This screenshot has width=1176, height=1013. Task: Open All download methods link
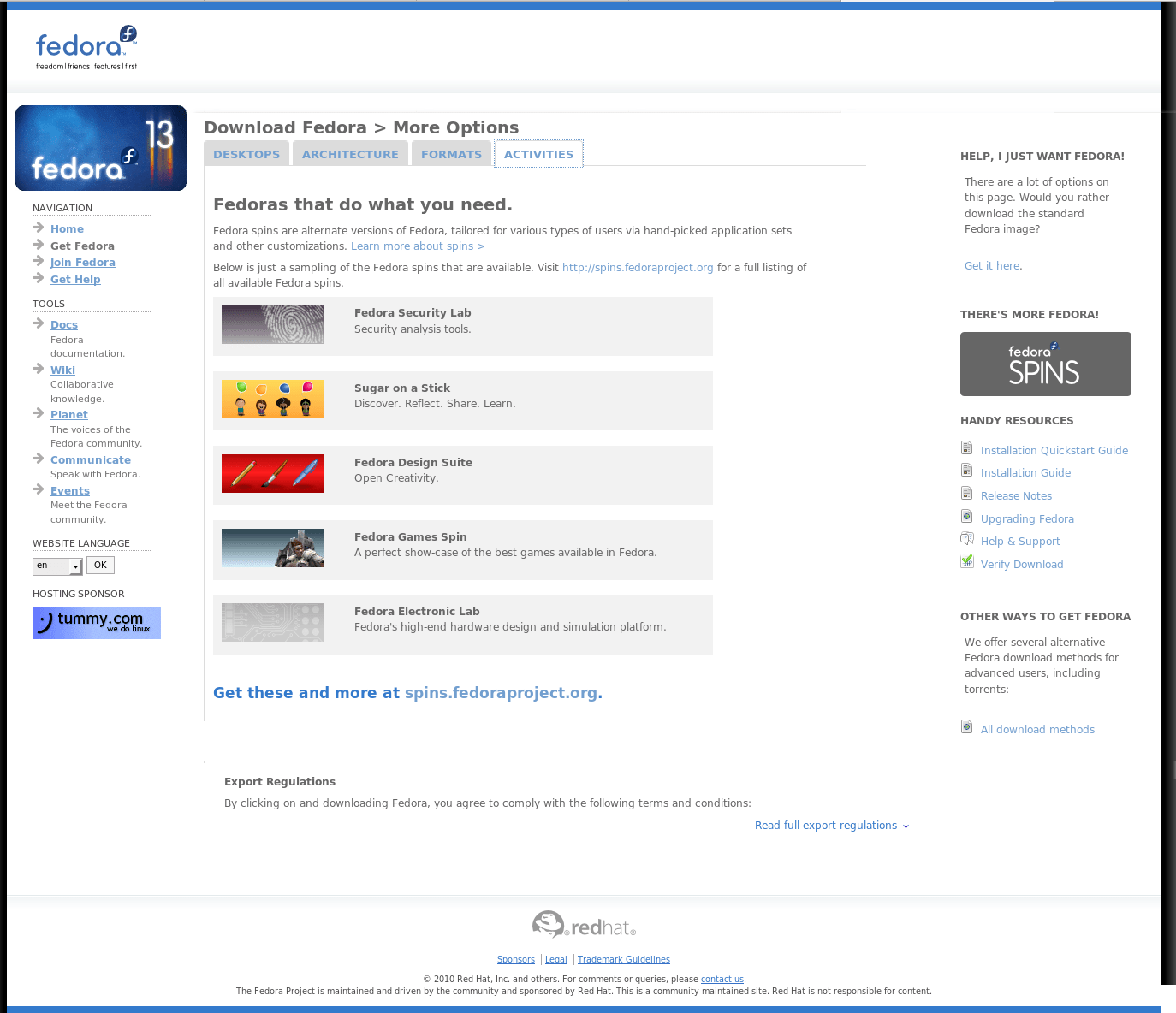coord(1037,730)
